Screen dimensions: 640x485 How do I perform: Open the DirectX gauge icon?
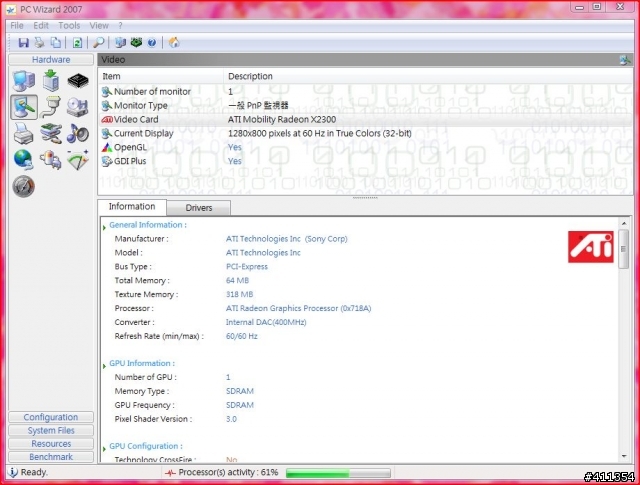[x=78, y=160]
